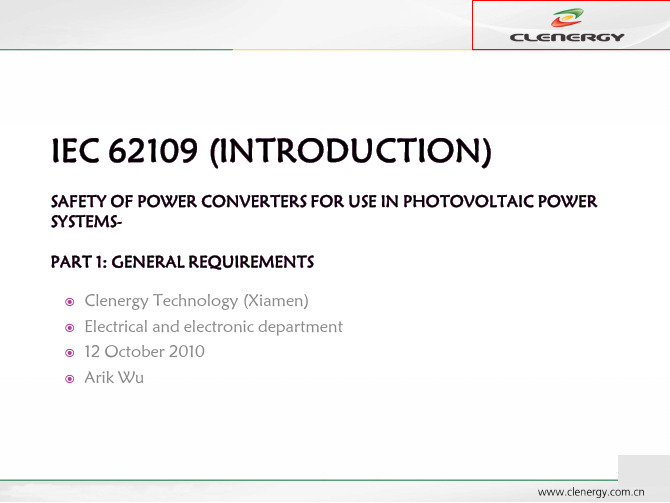Screen dimensions: 670x503
Task: Click the subtitle 'SAFETY OF POWER CONVERTERS' text
Action: coord(178,201)
